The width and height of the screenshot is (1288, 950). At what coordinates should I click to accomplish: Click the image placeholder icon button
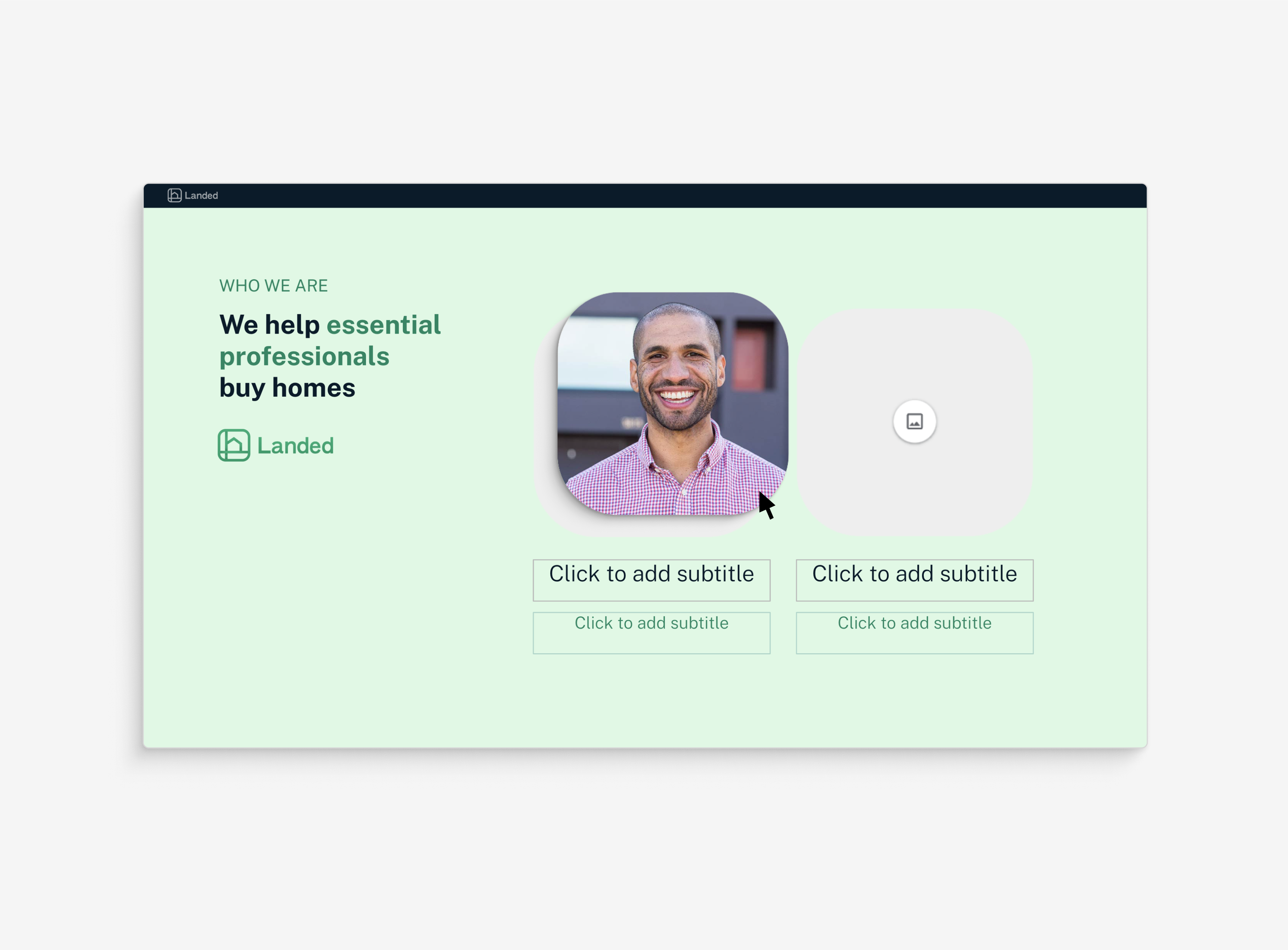pos(914,422)
